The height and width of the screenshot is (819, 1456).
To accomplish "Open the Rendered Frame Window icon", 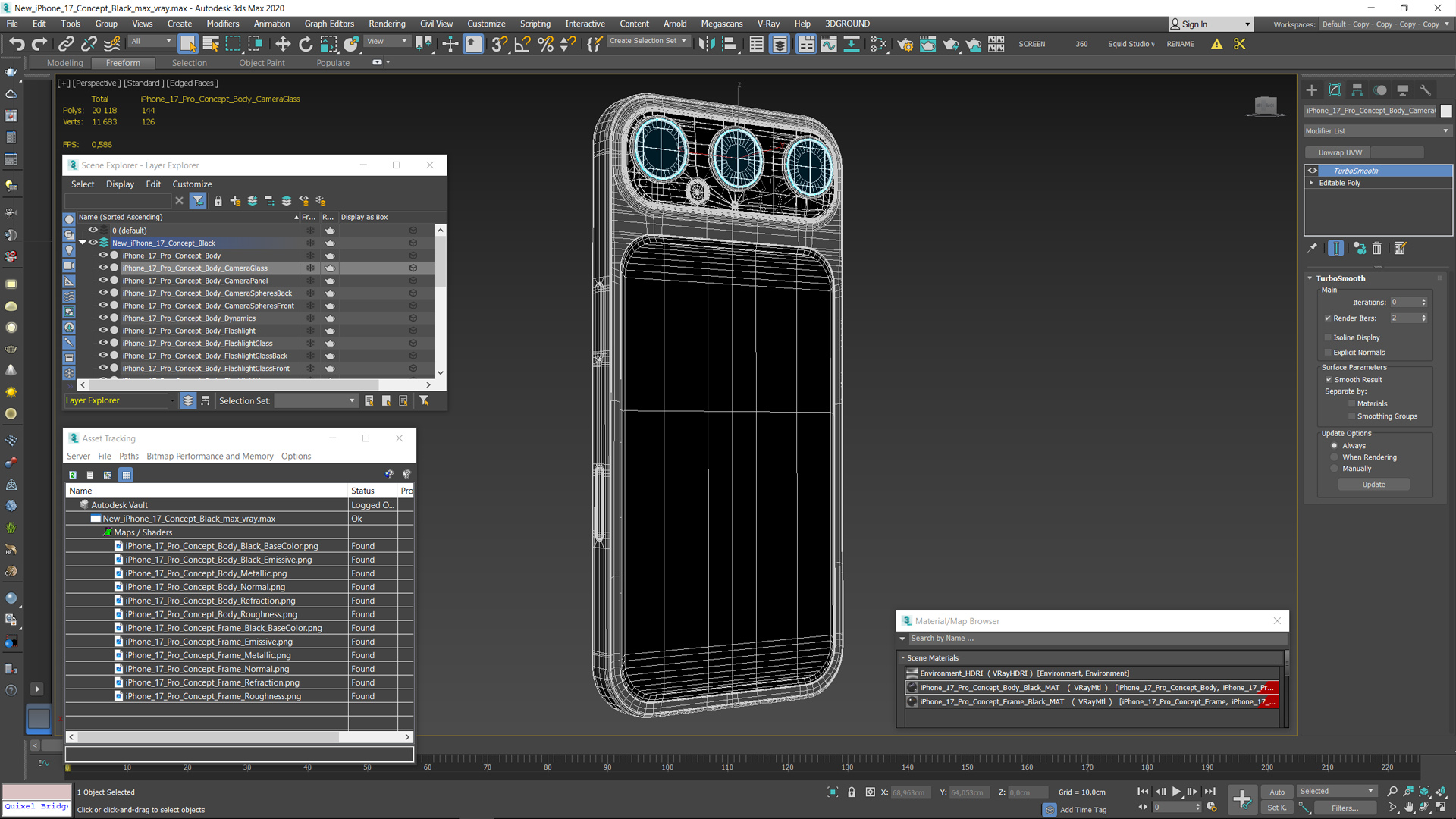I will (x=927, y=44).
